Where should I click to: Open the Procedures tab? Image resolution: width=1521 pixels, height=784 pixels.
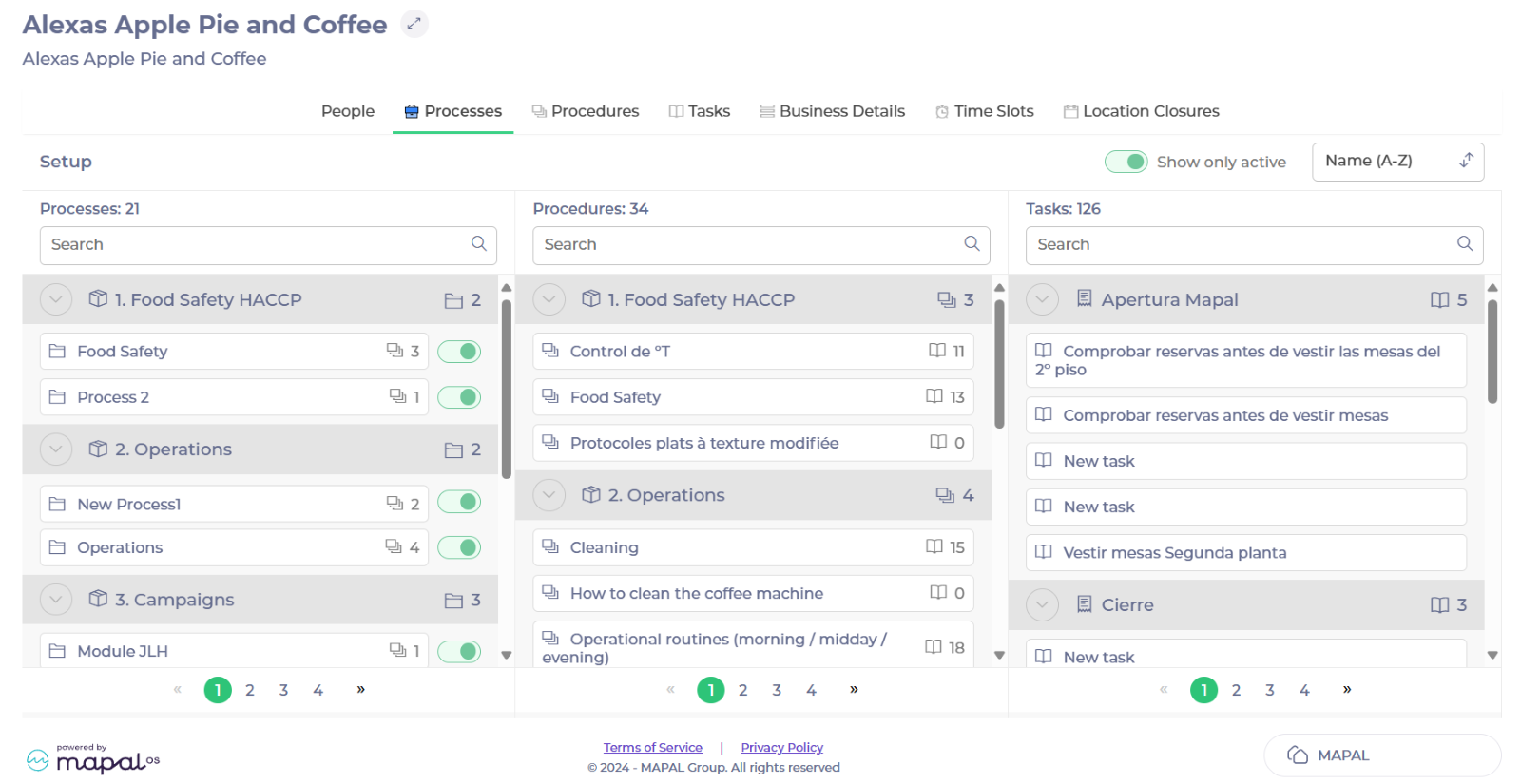point(586,111)
